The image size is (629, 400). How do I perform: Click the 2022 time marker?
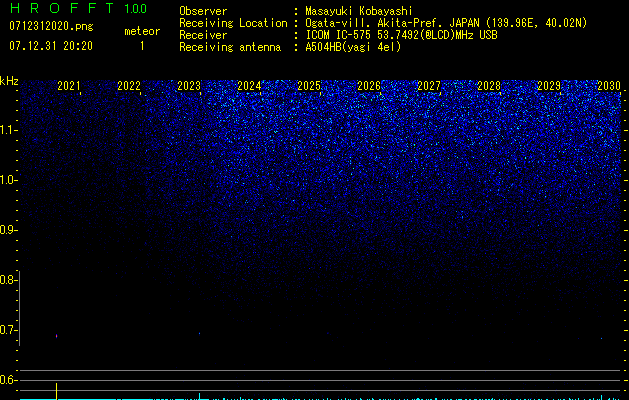tap(129, 86)
